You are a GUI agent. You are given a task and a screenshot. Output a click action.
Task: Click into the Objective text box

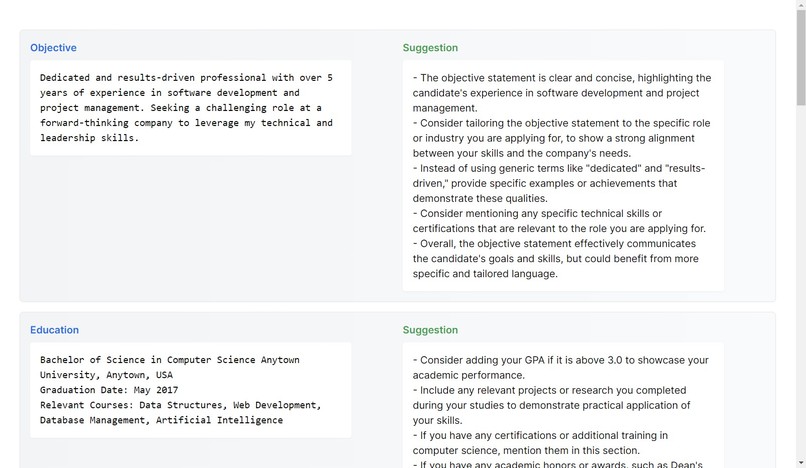point(191,108)
